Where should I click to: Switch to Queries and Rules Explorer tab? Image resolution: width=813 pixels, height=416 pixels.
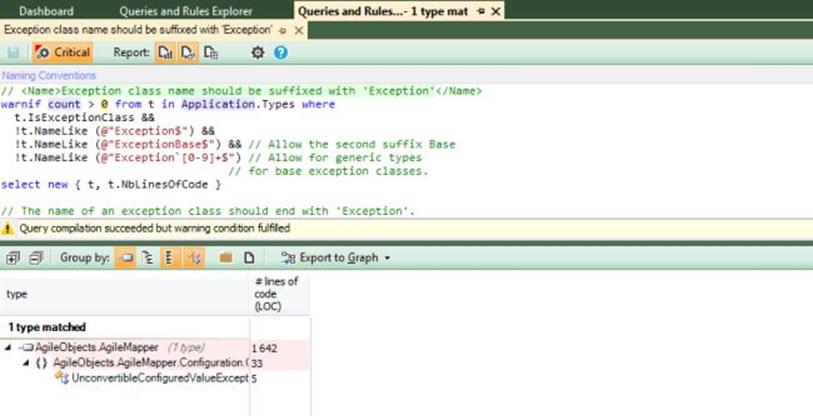(x=186, y=11)
